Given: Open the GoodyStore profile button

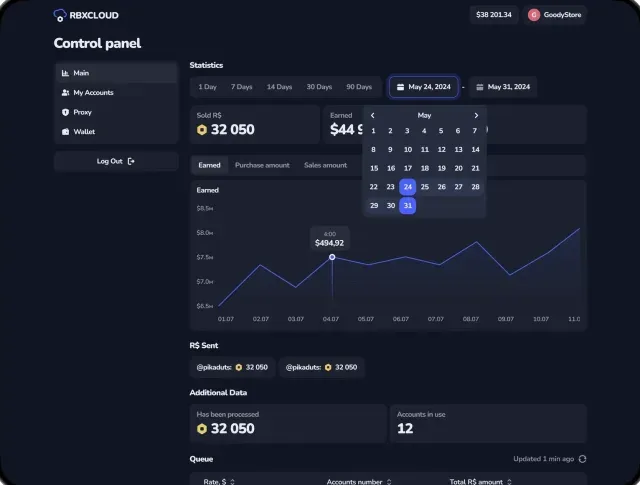Looking at the screenshot, I should pyautogui.click(x=555, y=15).
